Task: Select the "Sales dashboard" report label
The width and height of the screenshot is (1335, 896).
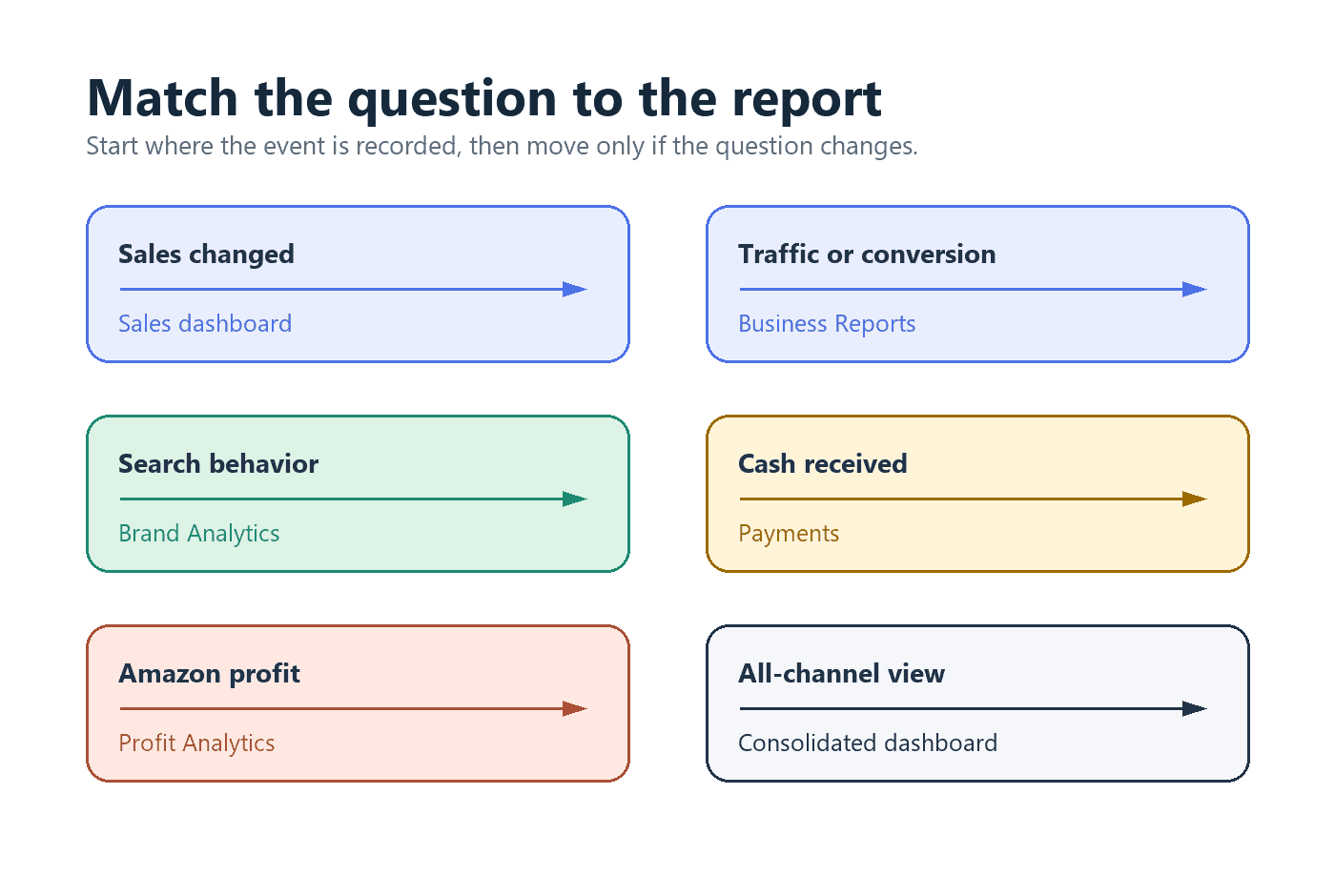Action: (205, 324)
